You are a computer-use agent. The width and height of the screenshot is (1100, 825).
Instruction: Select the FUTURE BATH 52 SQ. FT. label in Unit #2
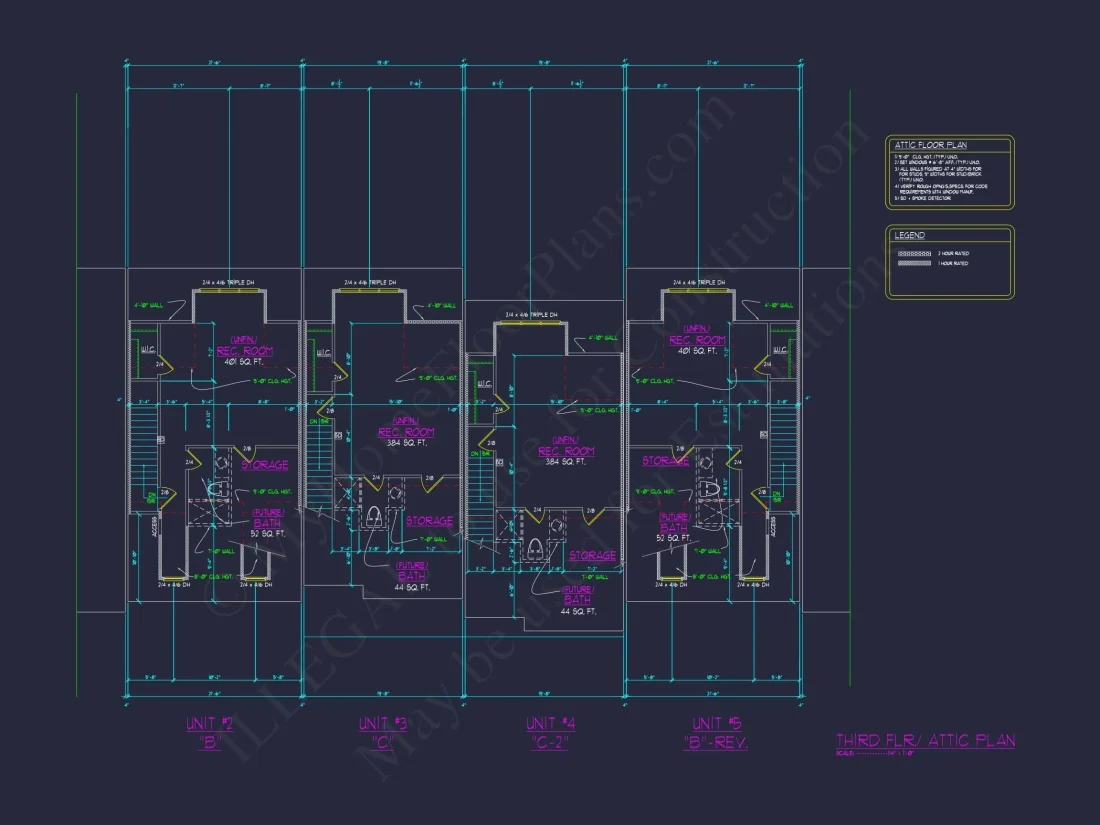[x=269, y=521]
